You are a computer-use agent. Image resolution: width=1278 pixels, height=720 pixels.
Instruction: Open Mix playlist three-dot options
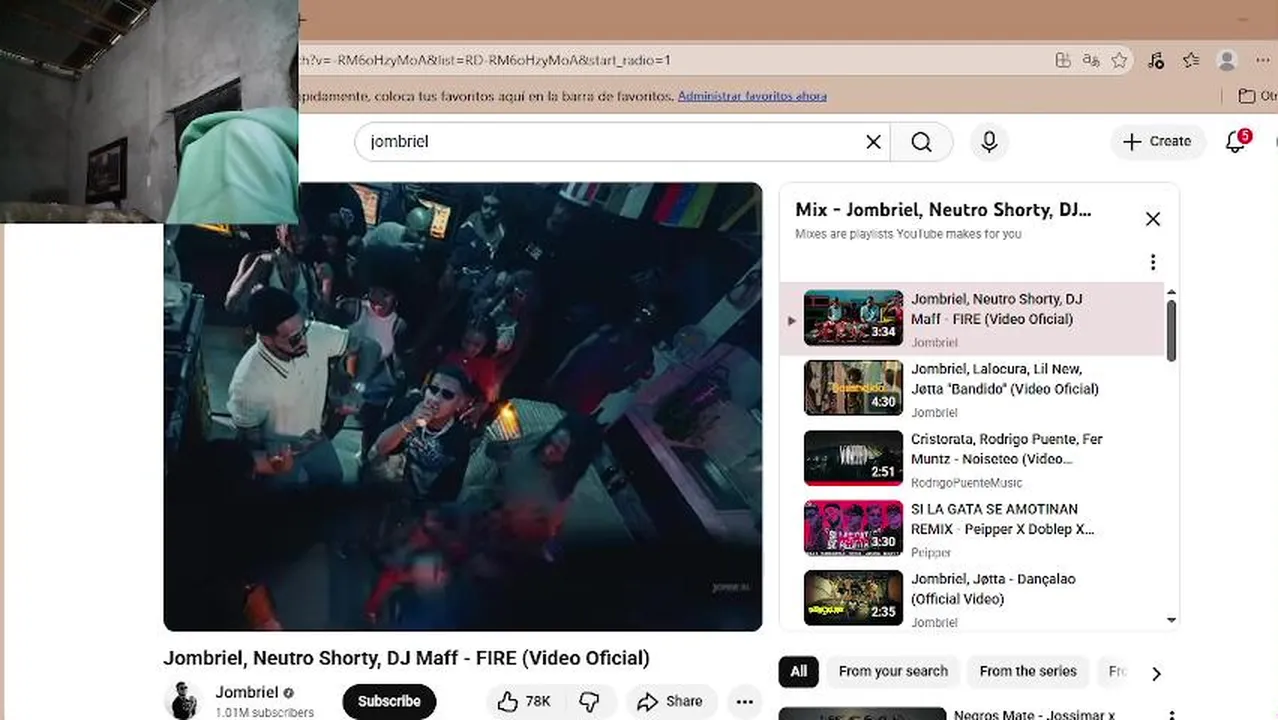tap(1152, 262)
